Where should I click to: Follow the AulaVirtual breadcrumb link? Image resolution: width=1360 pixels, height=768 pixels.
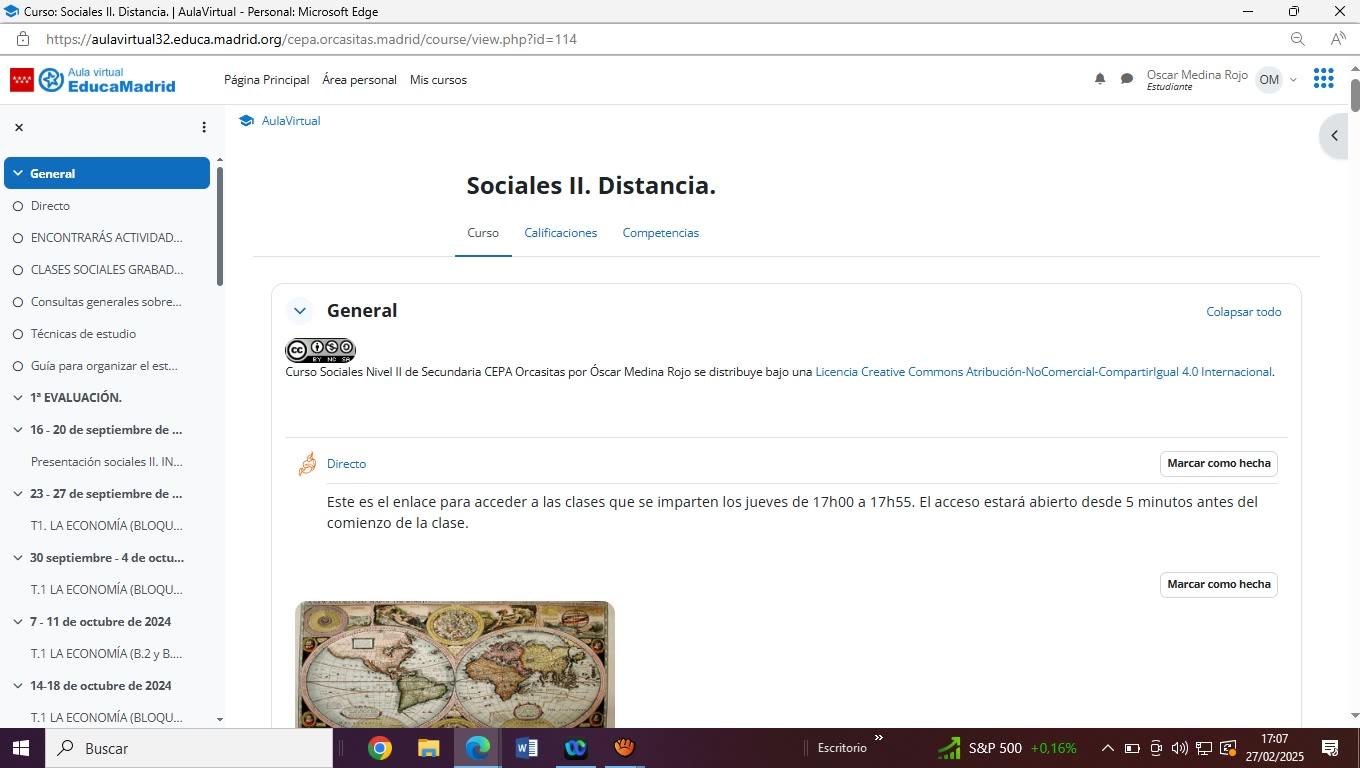(291, 121)
